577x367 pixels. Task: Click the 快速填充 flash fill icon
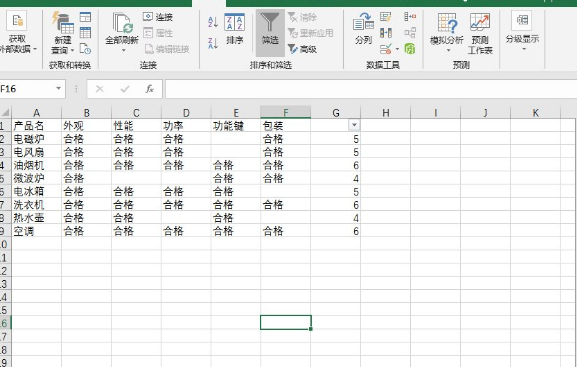pos(386,17)
